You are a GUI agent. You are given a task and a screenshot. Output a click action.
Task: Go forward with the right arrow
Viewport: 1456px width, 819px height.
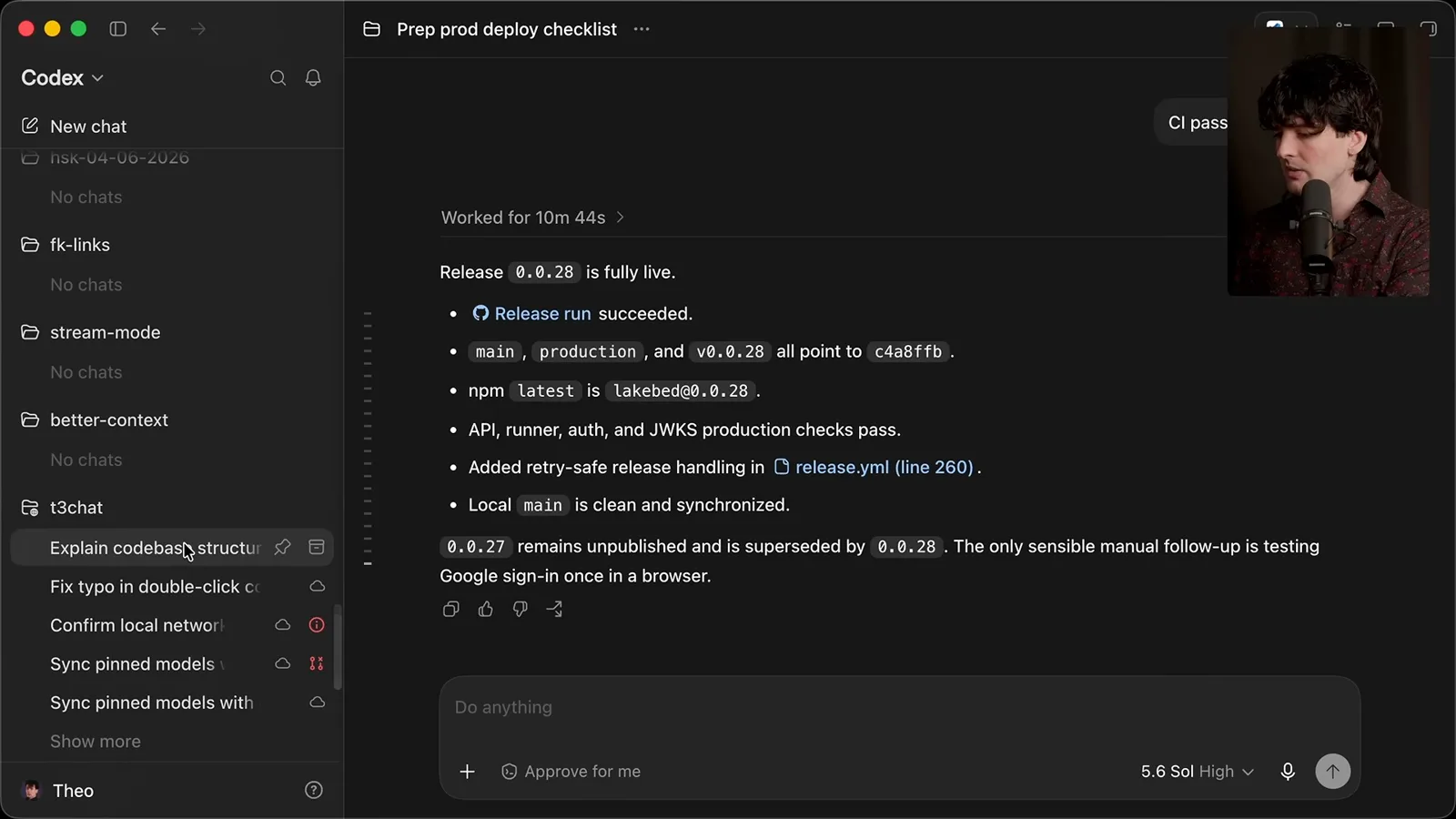click(x=197, y=29)
